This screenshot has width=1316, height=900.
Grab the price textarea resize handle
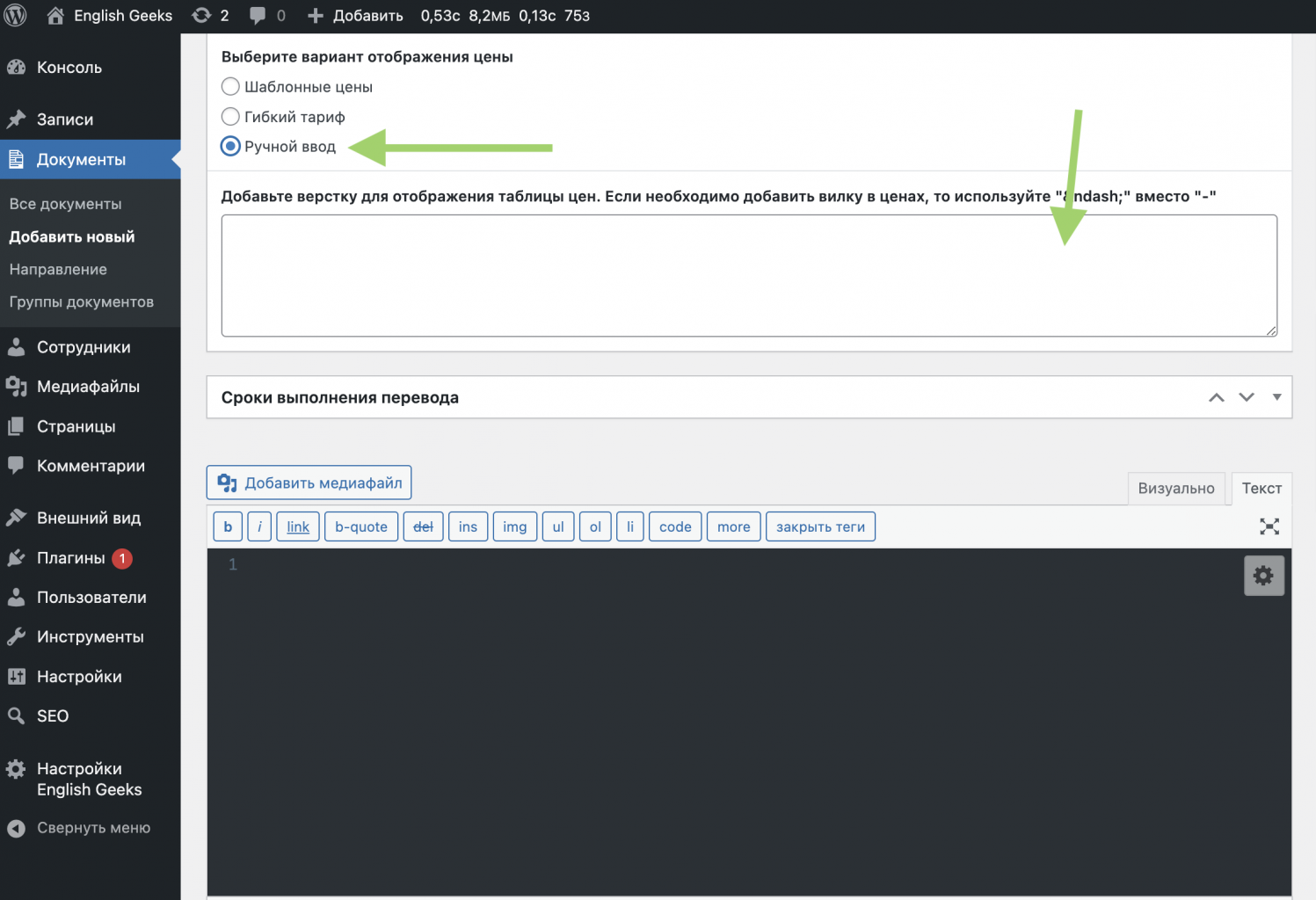[x=1271, y=330]
